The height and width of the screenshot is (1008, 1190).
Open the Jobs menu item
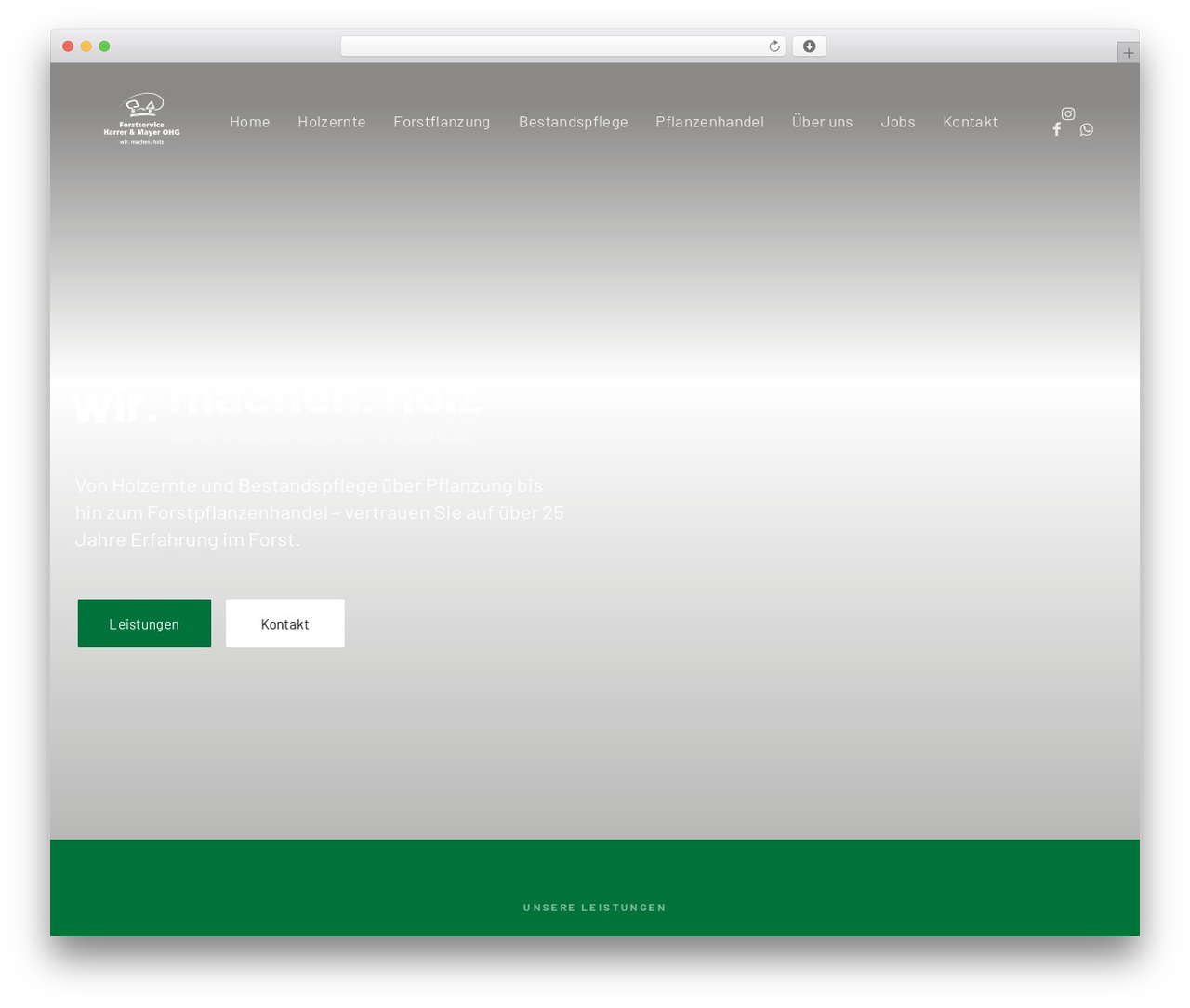(x=898, y=122)
